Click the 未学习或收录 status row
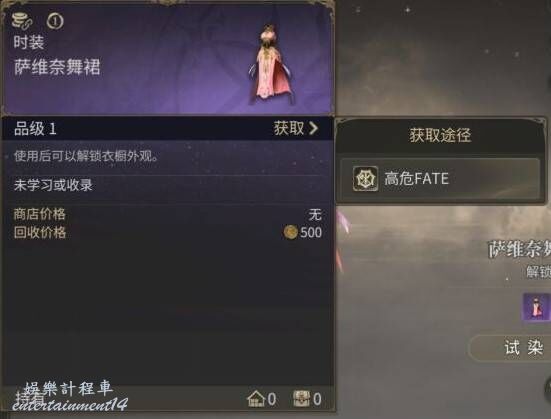The width and height of the screenshot is (551, 419). (x=167, y=185)
